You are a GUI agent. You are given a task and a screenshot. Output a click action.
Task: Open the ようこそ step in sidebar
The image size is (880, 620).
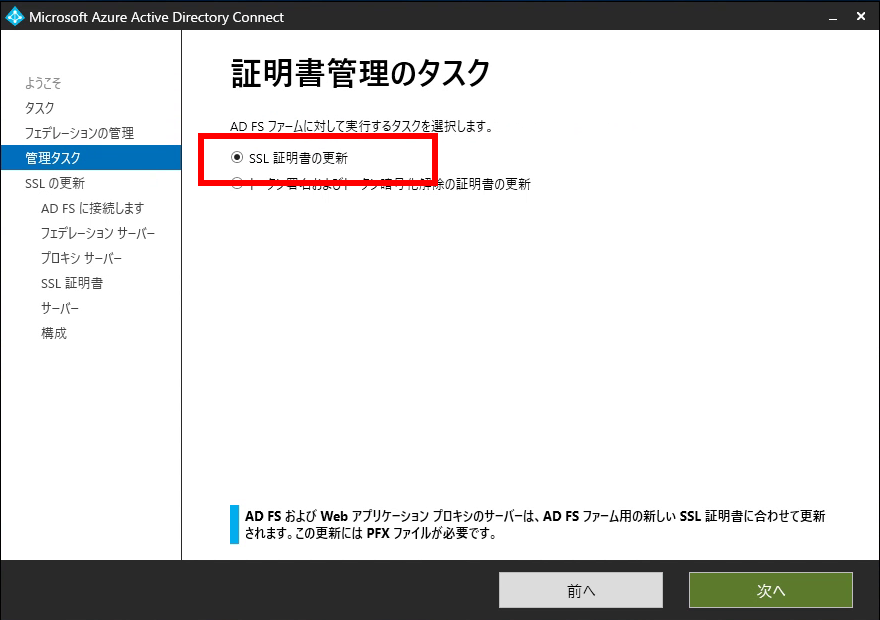coord(43,83)
